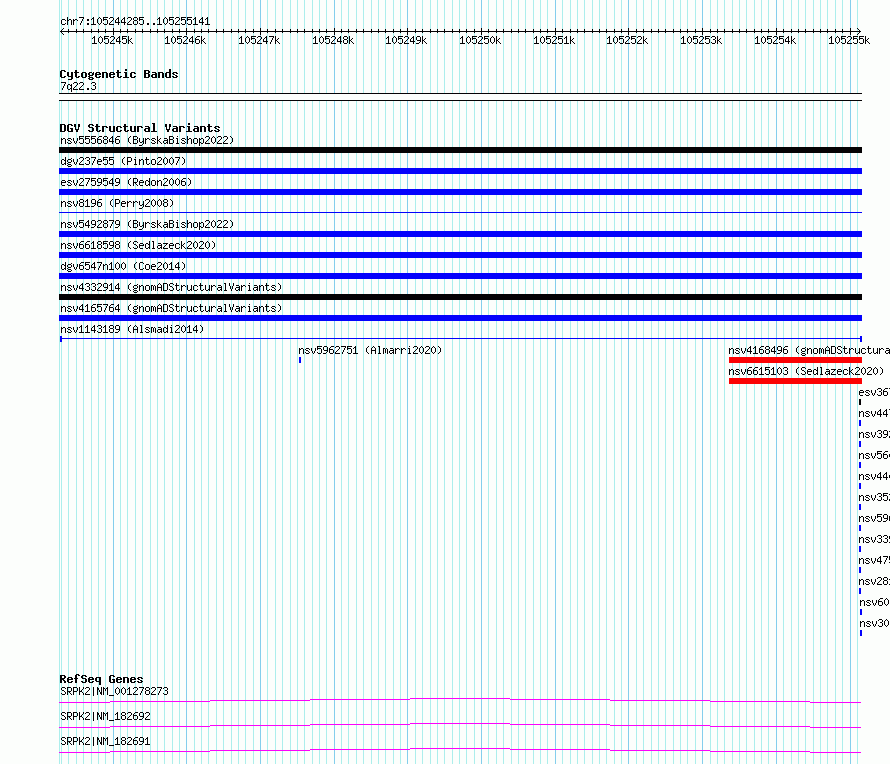Open variant nsv6618598 (Sedlazeck2020) label
Viewport: 890px width, 764px height.
pyautogui.click(x=138, y=245)
